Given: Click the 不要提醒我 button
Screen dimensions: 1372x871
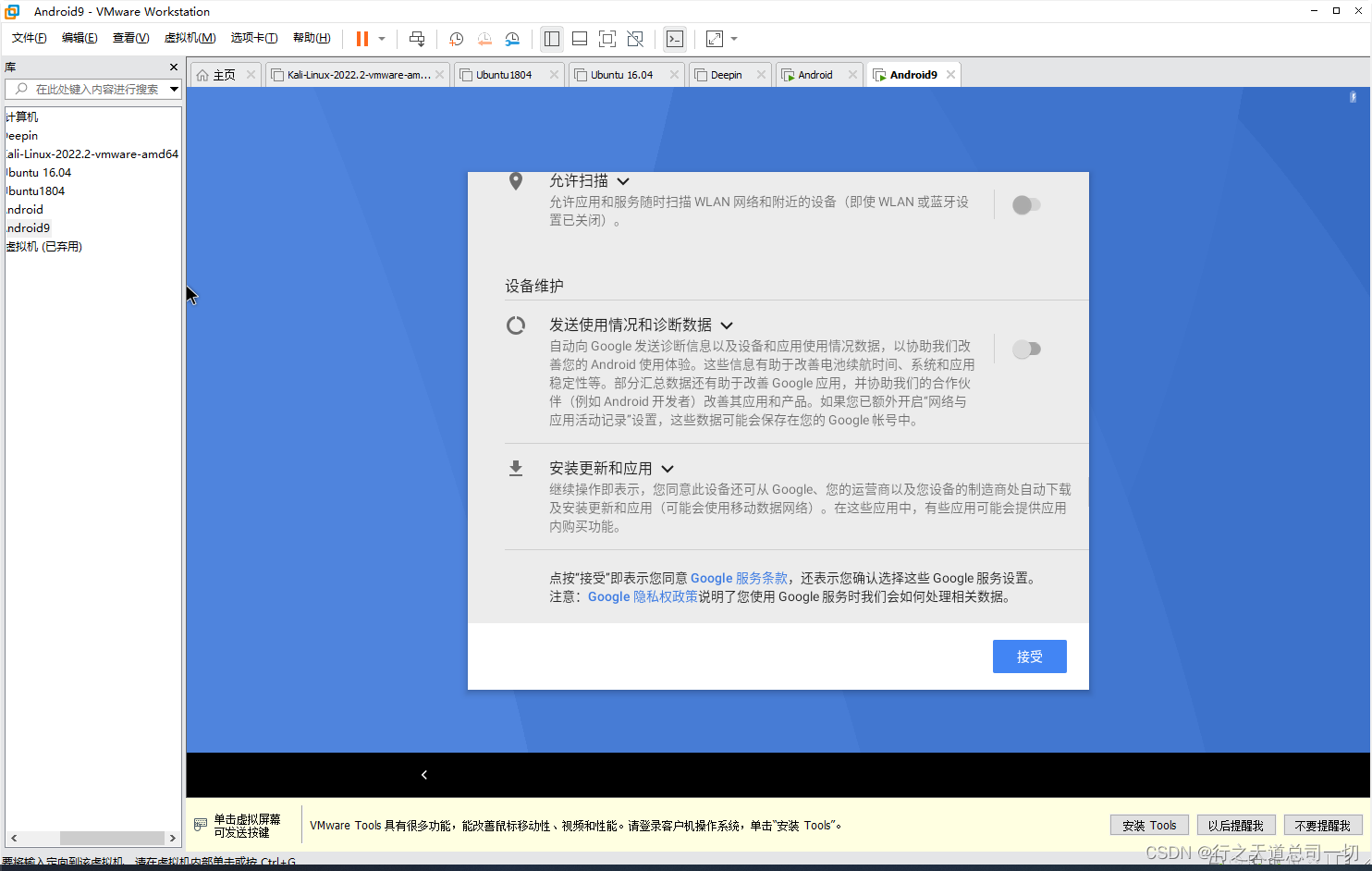Looking at the screenshot, I should click(x=1323, y=826).
